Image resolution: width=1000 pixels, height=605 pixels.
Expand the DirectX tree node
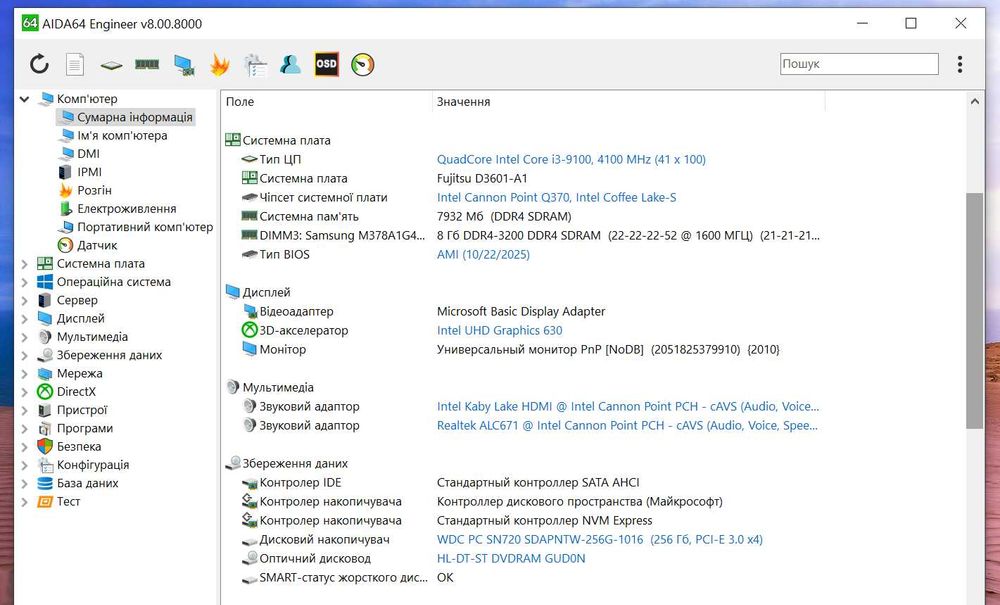24,392
